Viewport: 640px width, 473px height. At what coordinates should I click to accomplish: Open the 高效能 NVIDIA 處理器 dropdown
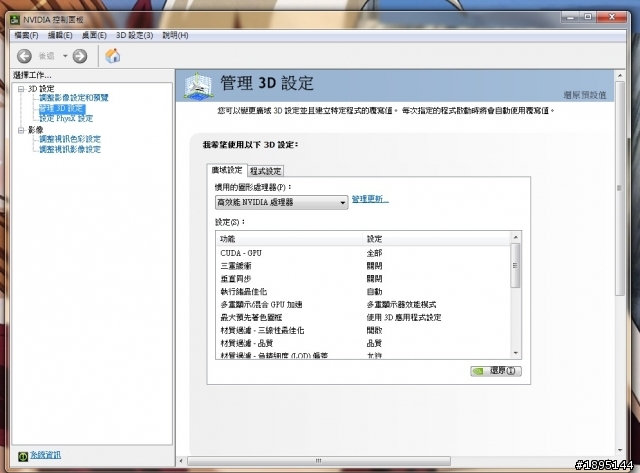282,202
